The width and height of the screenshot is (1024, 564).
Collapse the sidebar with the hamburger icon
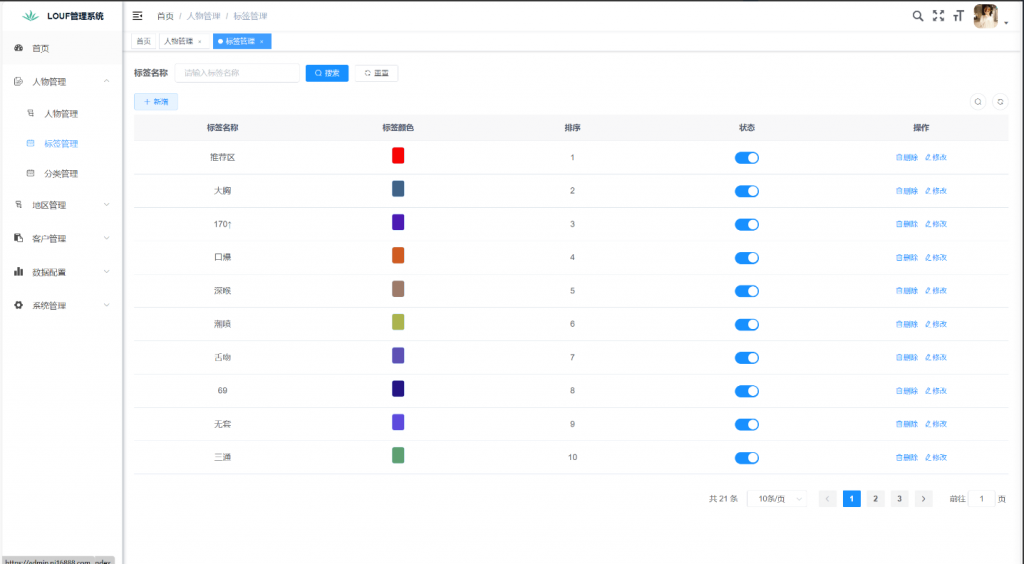[138, 16]
